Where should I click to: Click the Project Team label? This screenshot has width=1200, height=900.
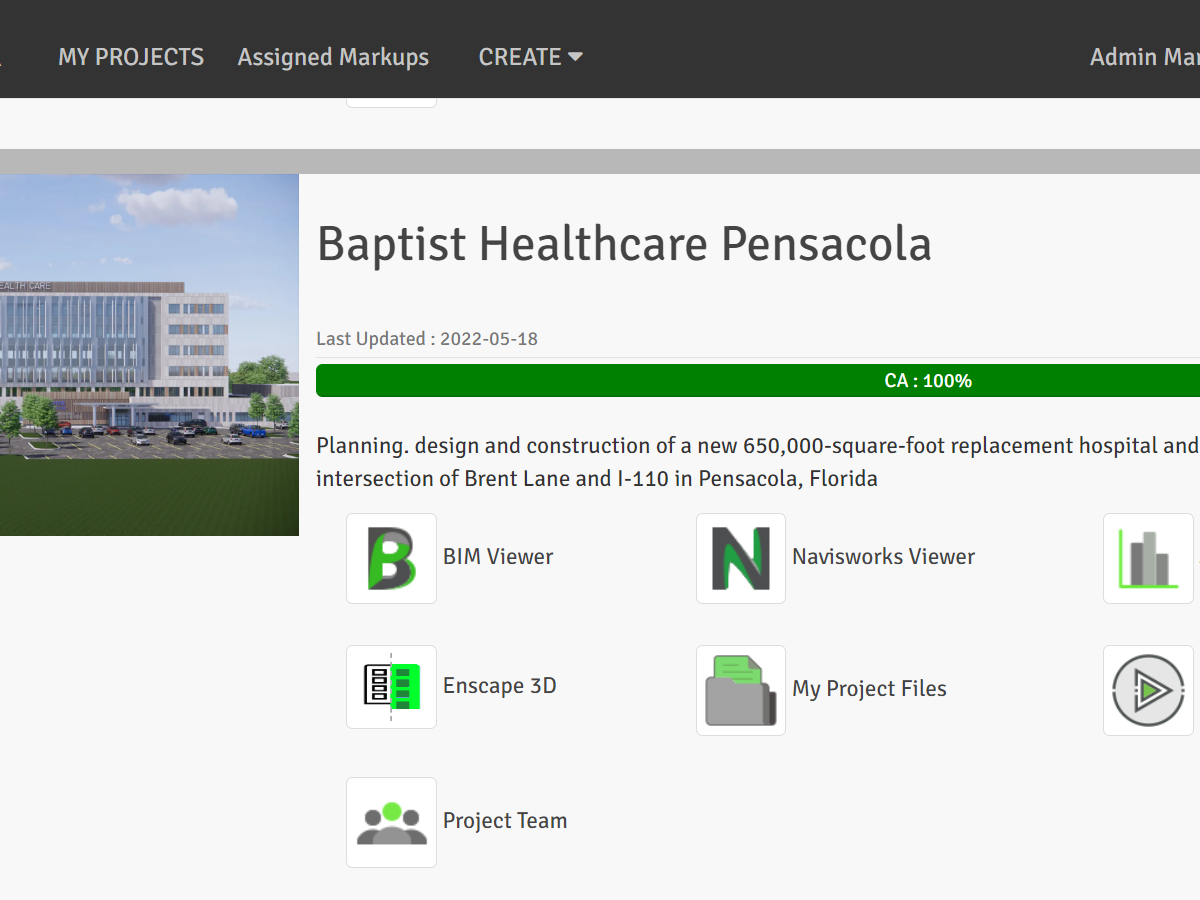[x=505, y=821]
